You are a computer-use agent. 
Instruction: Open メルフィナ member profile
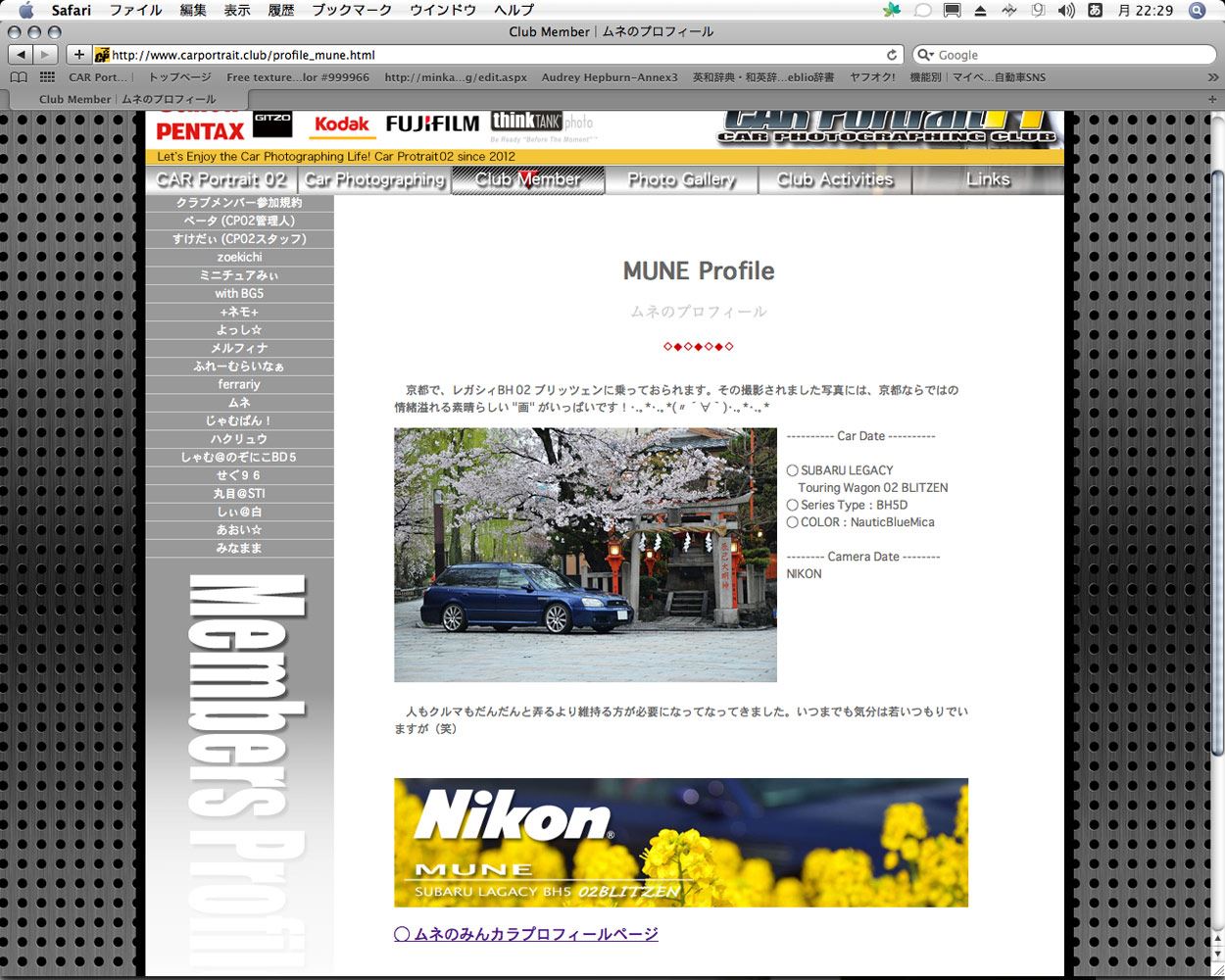[239, 348]
